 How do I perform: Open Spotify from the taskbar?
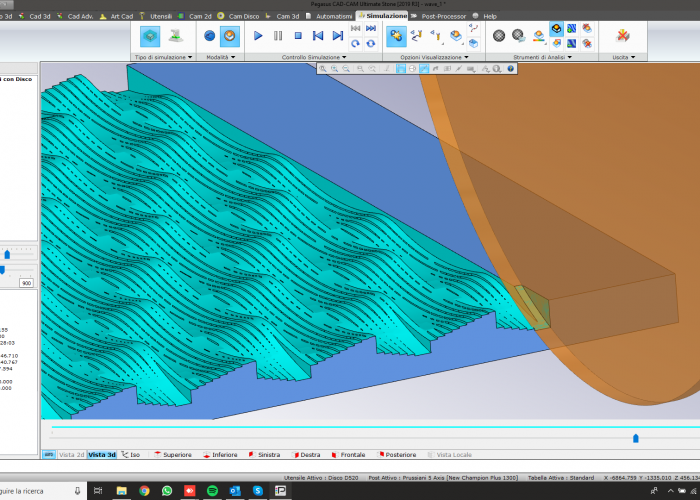pyautogui.click(x=212, y=491)
